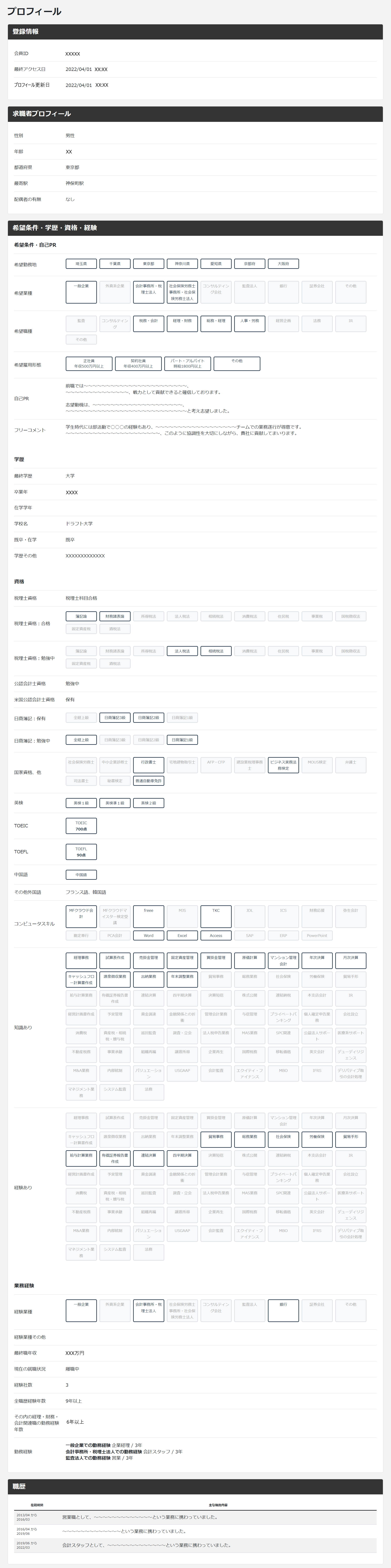Toggle 日商簿記1級 in 日商簿記：勉強中 row
This screenshot has height=1568, width=391.
(182, 740)
